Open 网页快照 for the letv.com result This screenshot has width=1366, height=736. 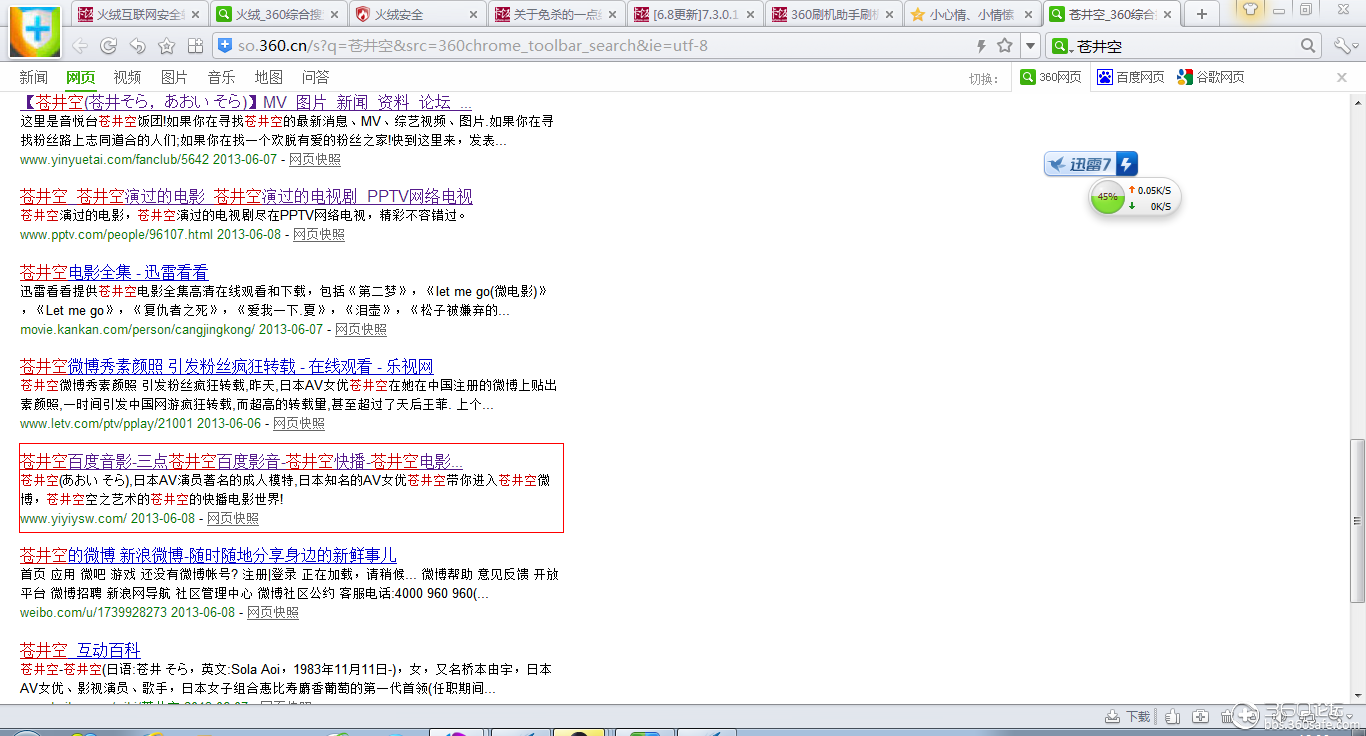pyautogui.click(x=299, y=424)
